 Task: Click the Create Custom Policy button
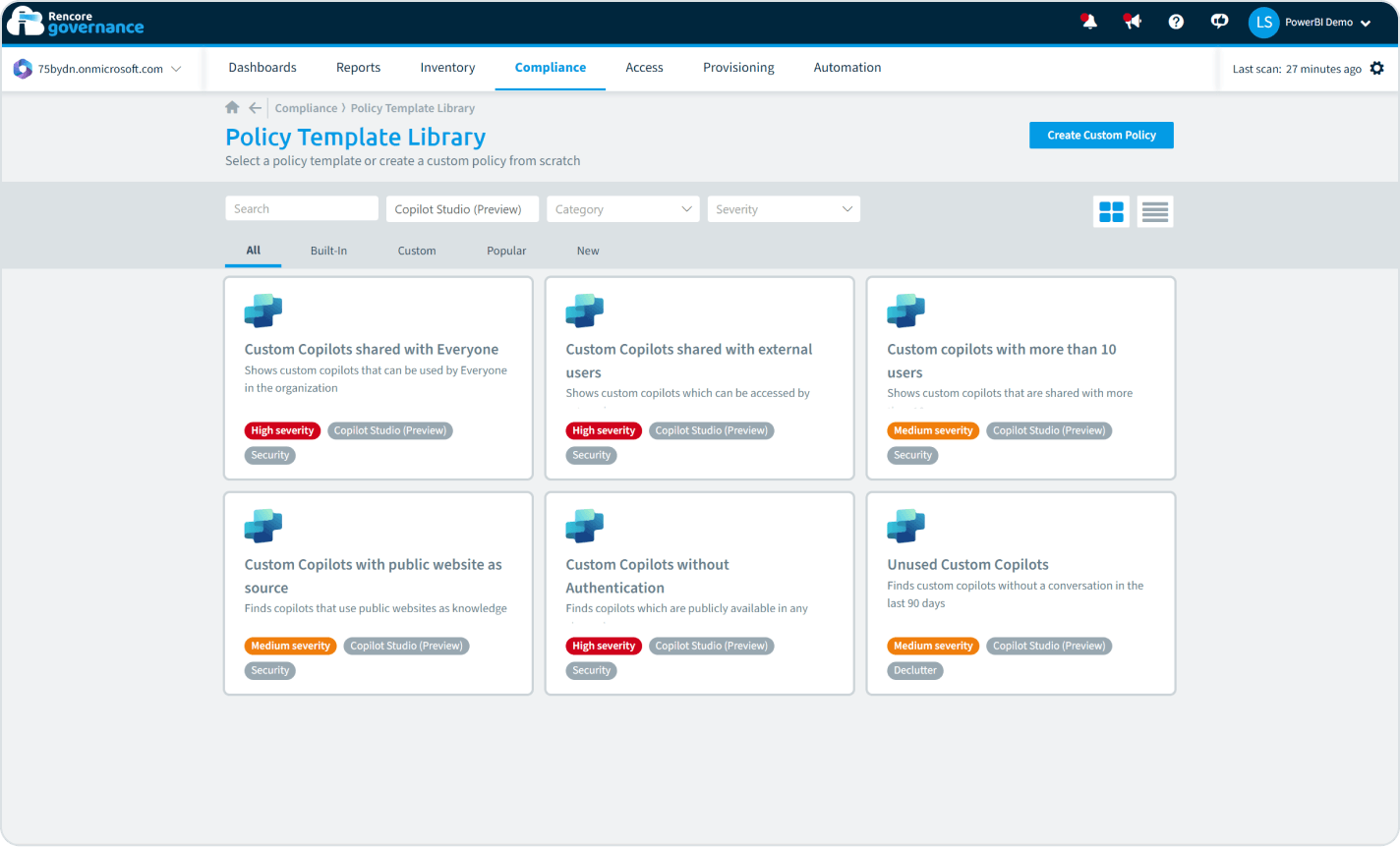pos(1101,136)
